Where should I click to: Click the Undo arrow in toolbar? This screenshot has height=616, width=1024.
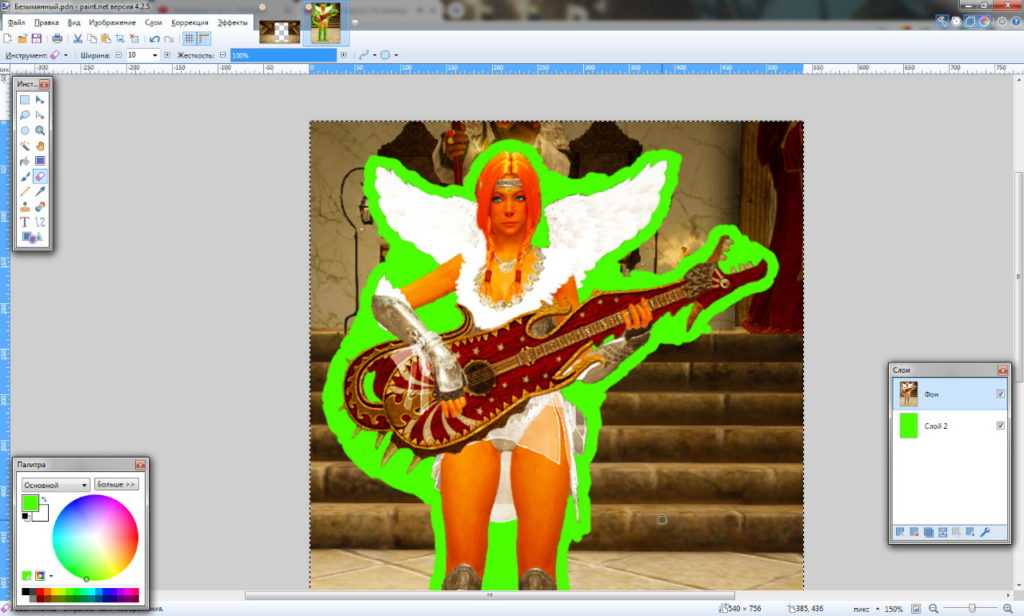coord(154,38)
